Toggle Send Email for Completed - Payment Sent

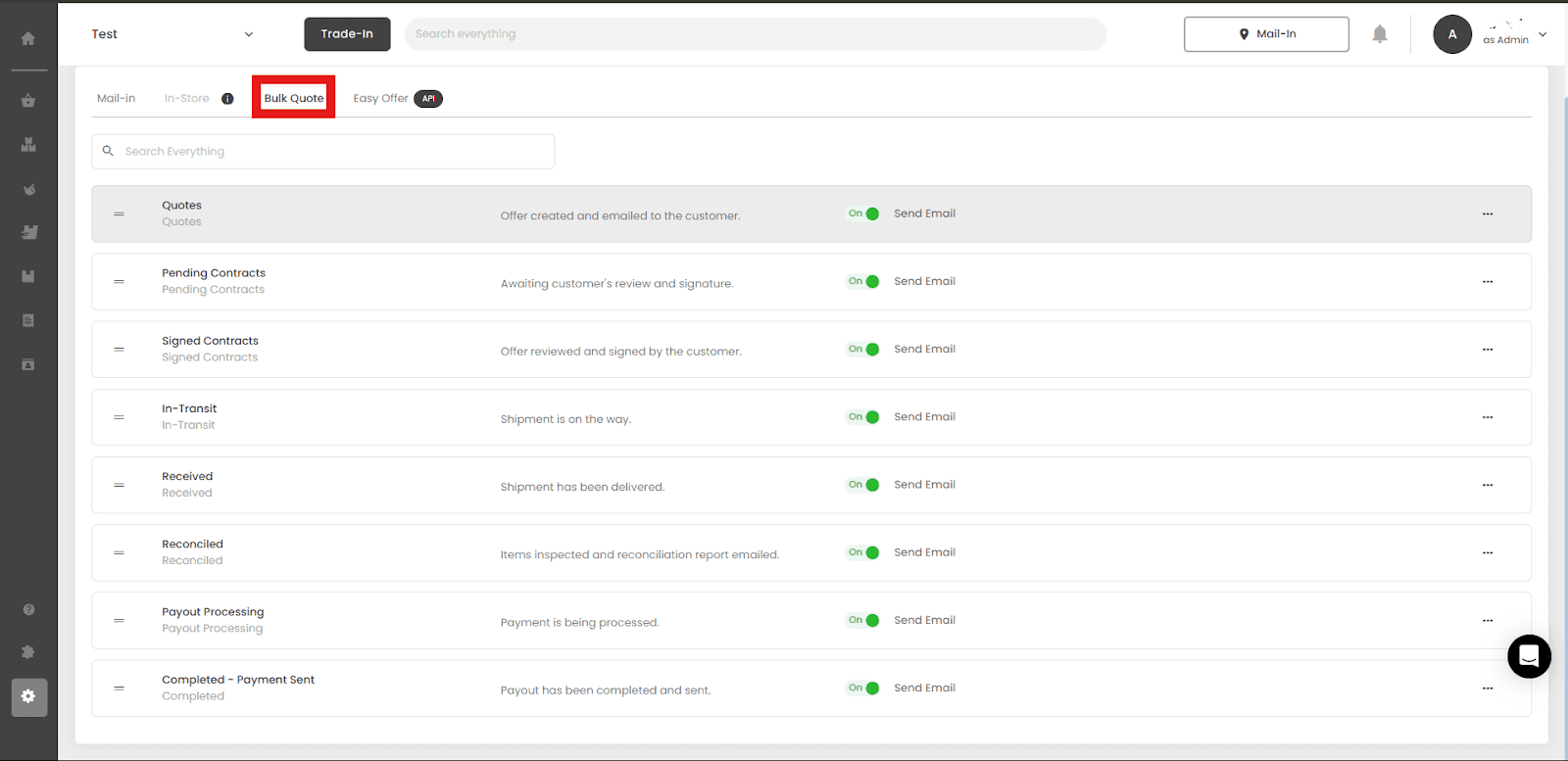[863, 688]
